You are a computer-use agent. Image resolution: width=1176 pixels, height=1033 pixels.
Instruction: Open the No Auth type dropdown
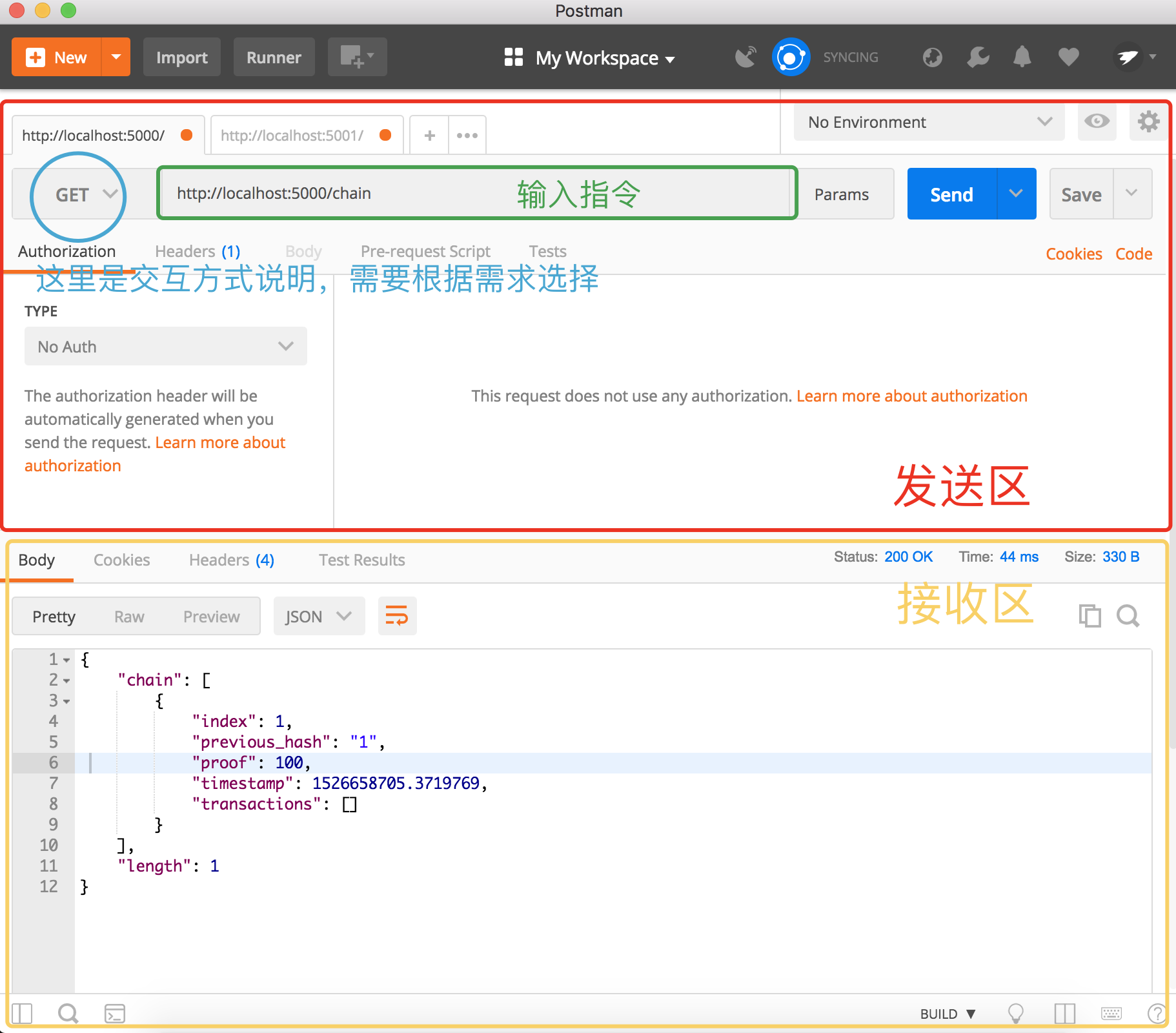pyautogui.click(x=166, y=346)
